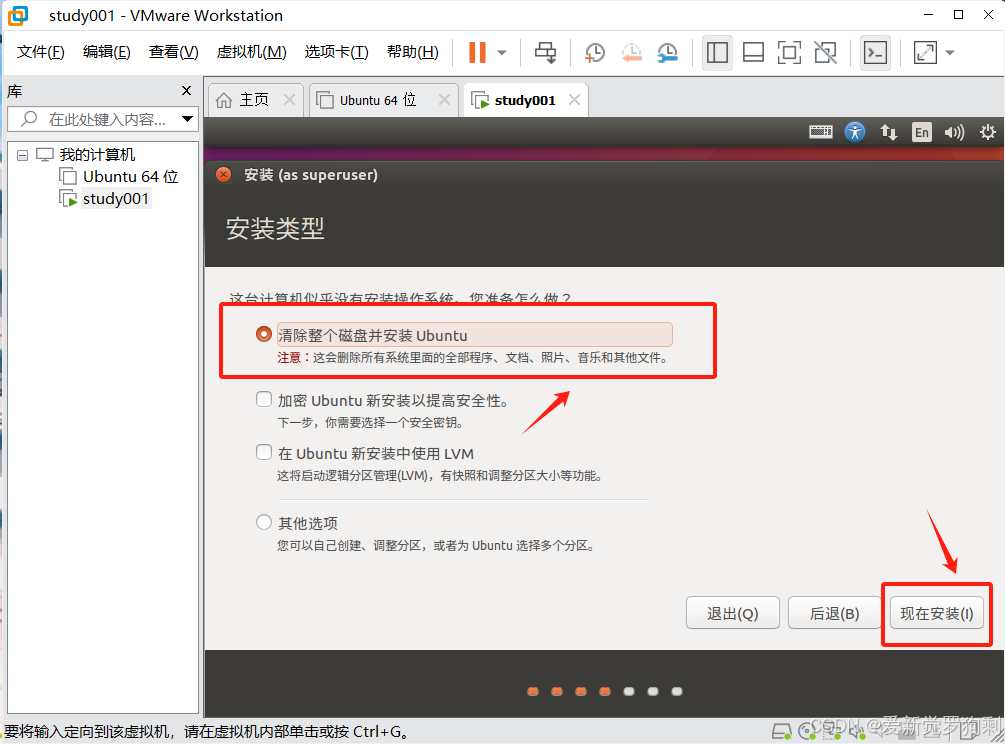Click the orange pause VM toolbar icon

point(477,53)
